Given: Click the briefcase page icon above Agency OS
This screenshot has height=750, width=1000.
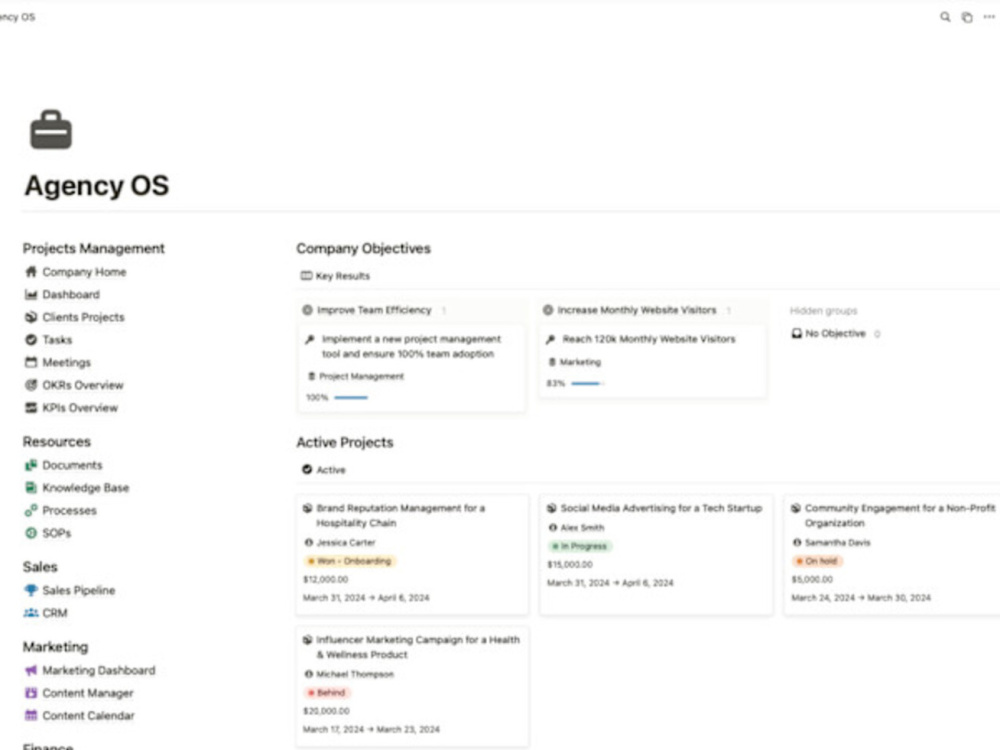Looking at the screenshot, I should click(51, 129).
